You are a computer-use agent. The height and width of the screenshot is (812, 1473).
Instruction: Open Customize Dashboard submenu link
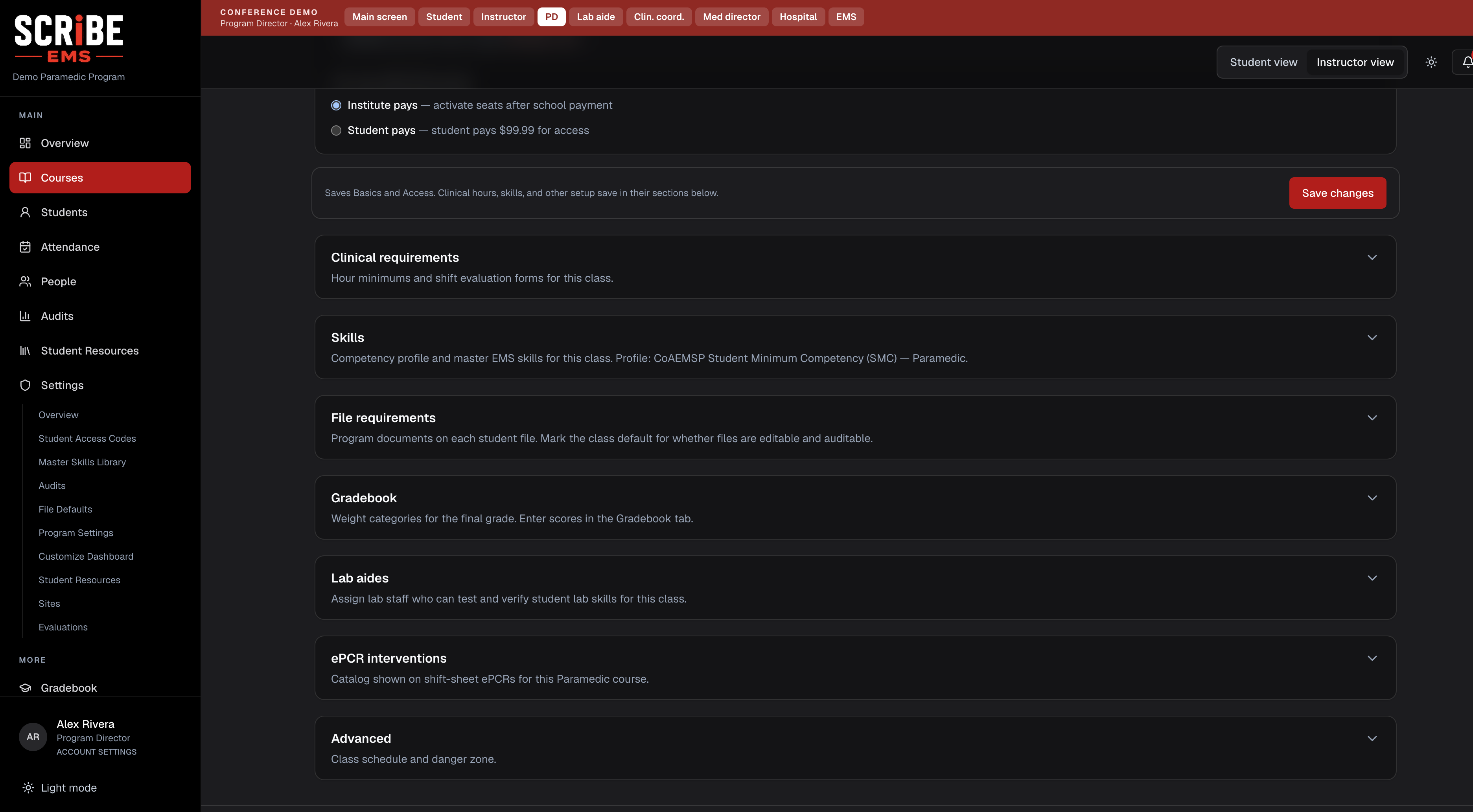tap(86, 557)
